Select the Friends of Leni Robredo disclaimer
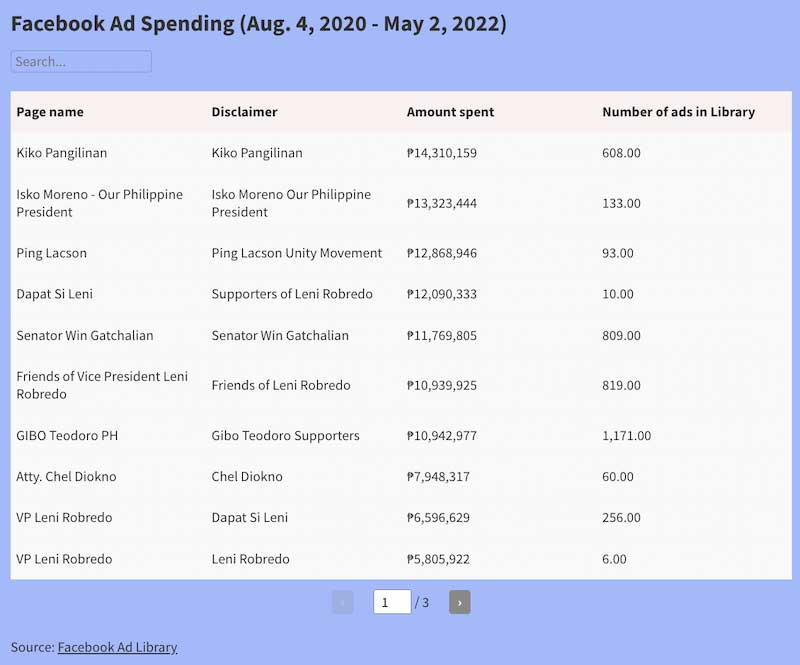The image size is (800, 665). coord(281,385)
